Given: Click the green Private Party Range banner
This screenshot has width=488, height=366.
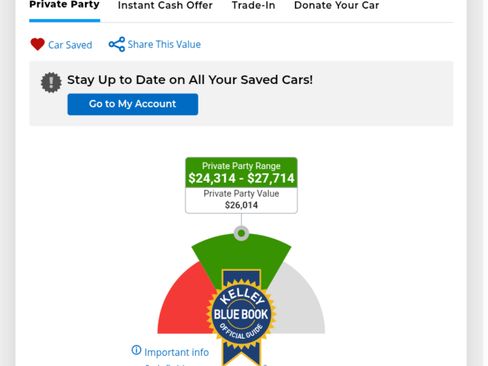Looking at the screenshot, I should [241, 172].
